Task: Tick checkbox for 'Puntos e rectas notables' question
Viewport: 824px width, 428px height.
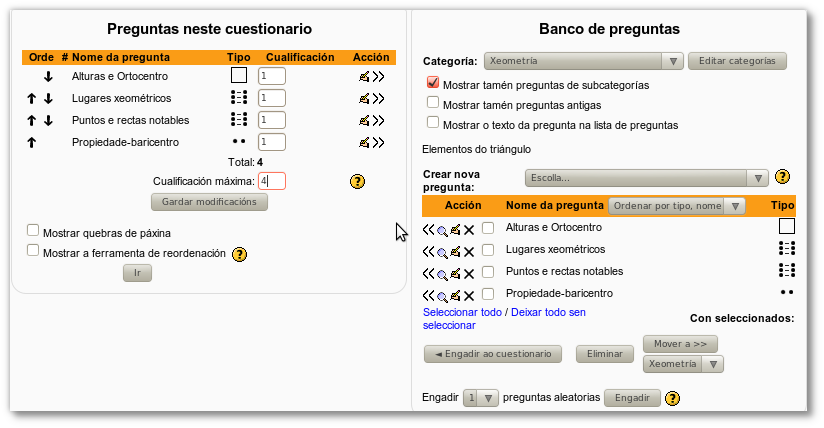Action: (x=488, y=272)
